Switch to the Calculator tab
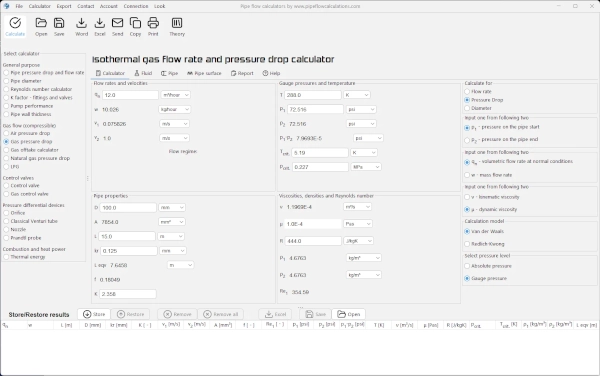This screenshot has width=600, height=376. click(x=110, y=73)
